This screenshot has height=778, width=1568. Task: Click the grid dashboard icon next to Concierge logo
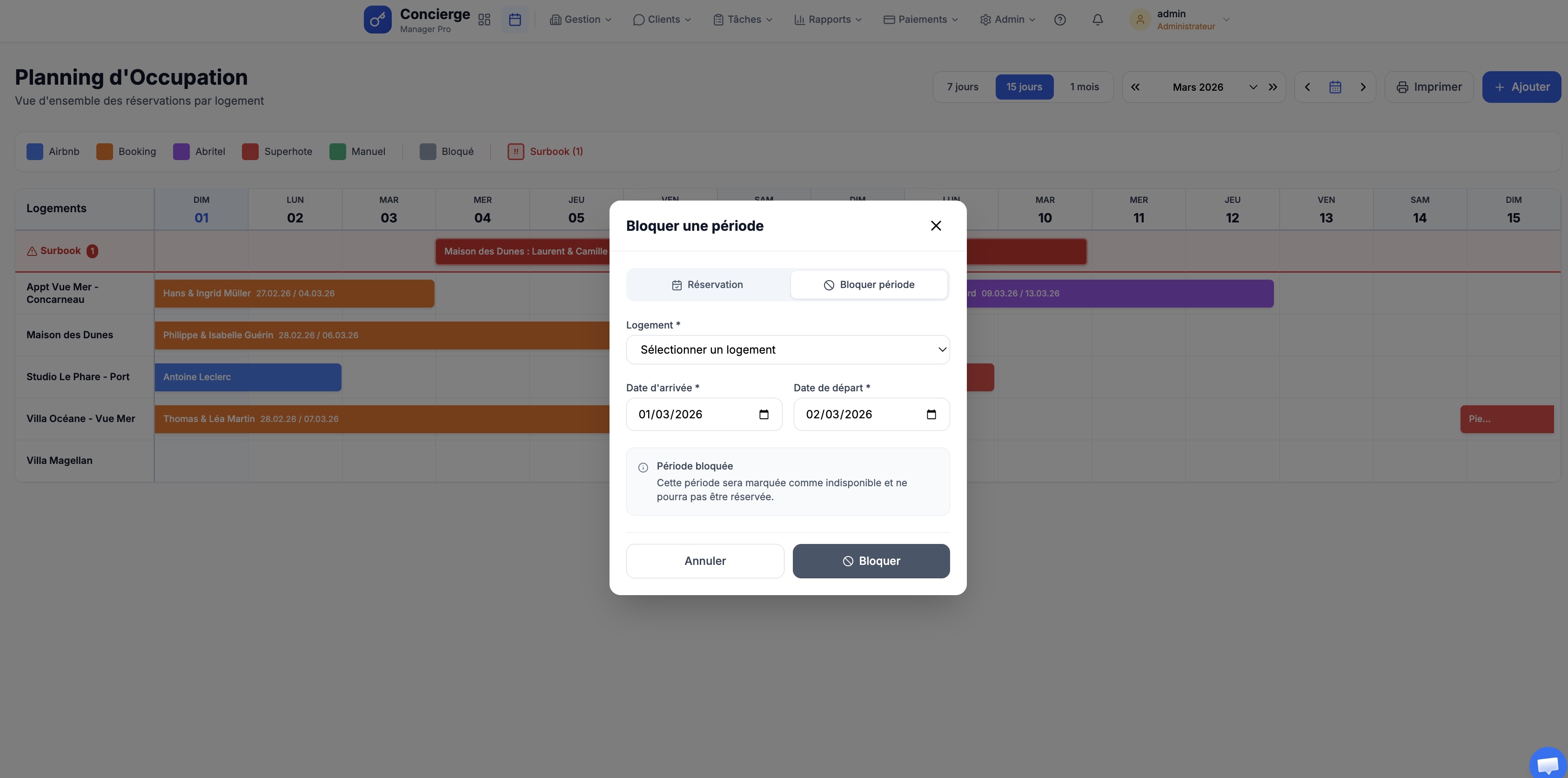(484, 20)
